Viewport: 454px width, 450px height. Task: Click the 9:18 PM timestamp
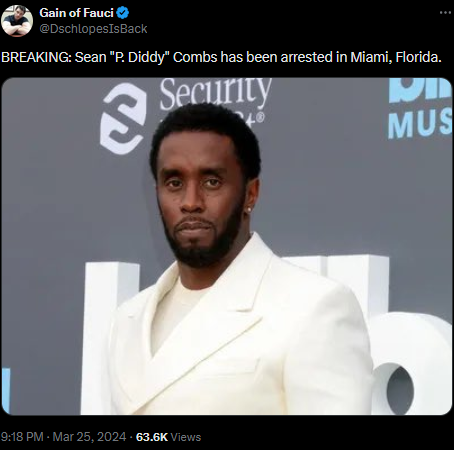[22, 437]
